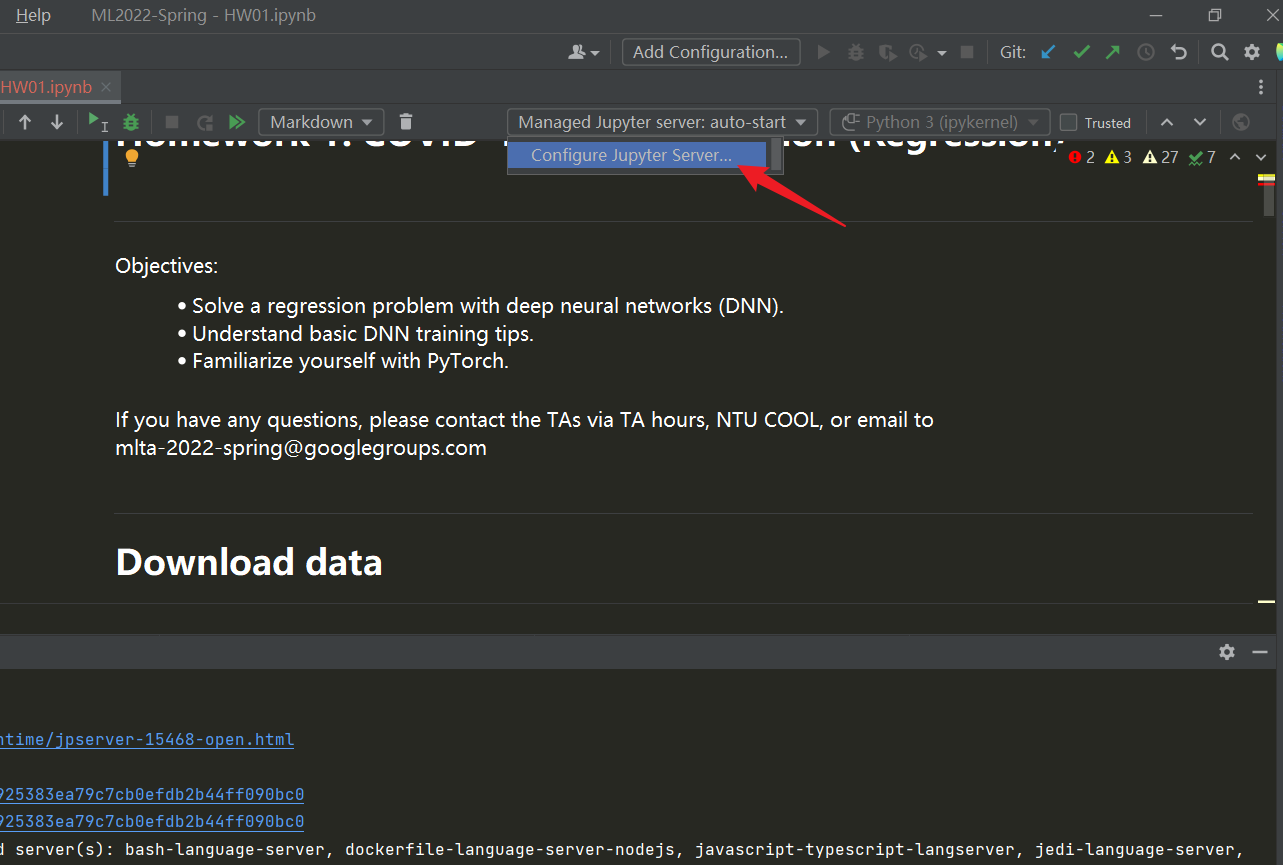
Task: Open the Markdown cell type dropdown
Action: (321, 122)
